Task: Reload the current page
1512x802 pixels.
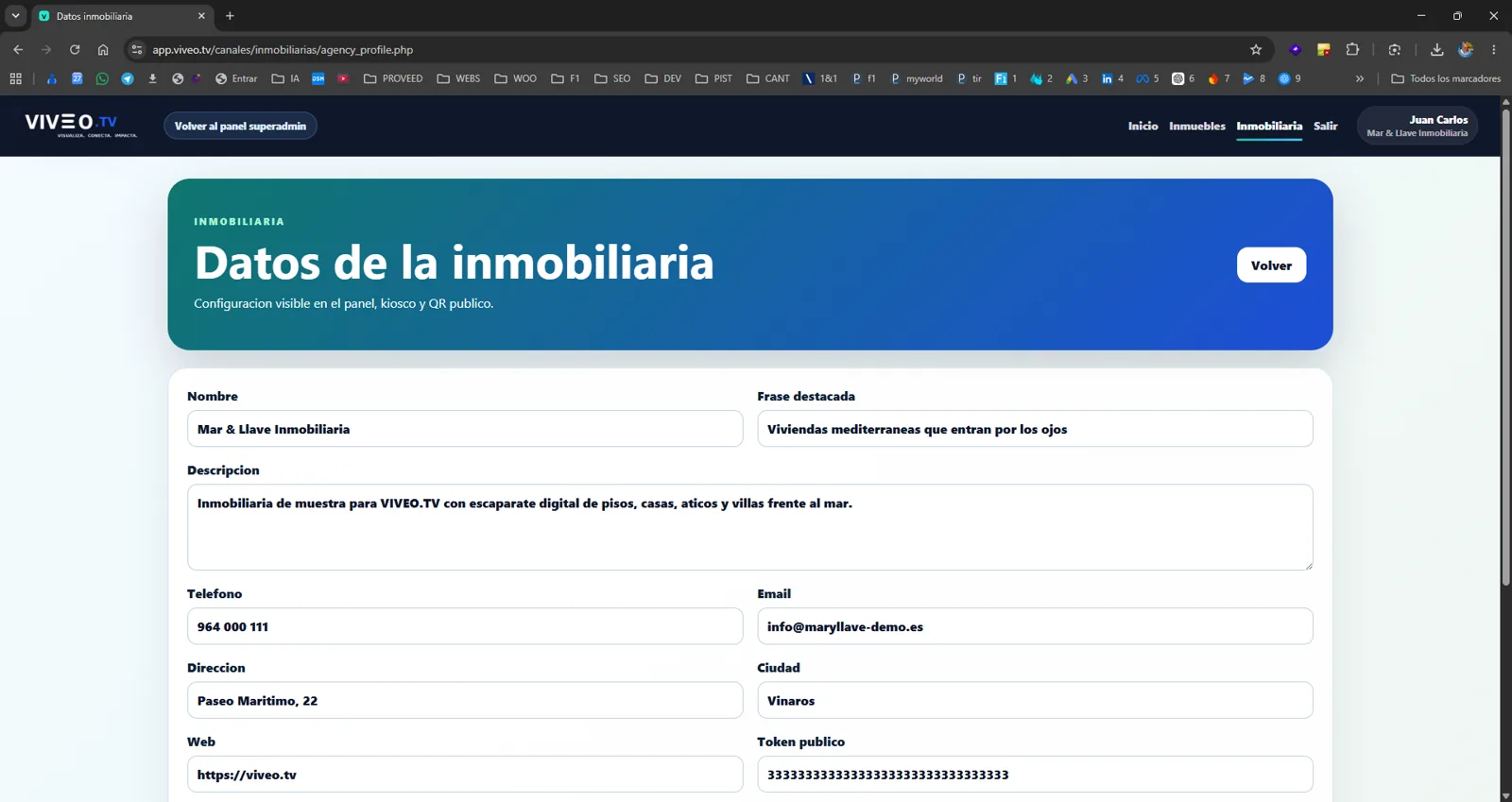Action: (75, 50)
